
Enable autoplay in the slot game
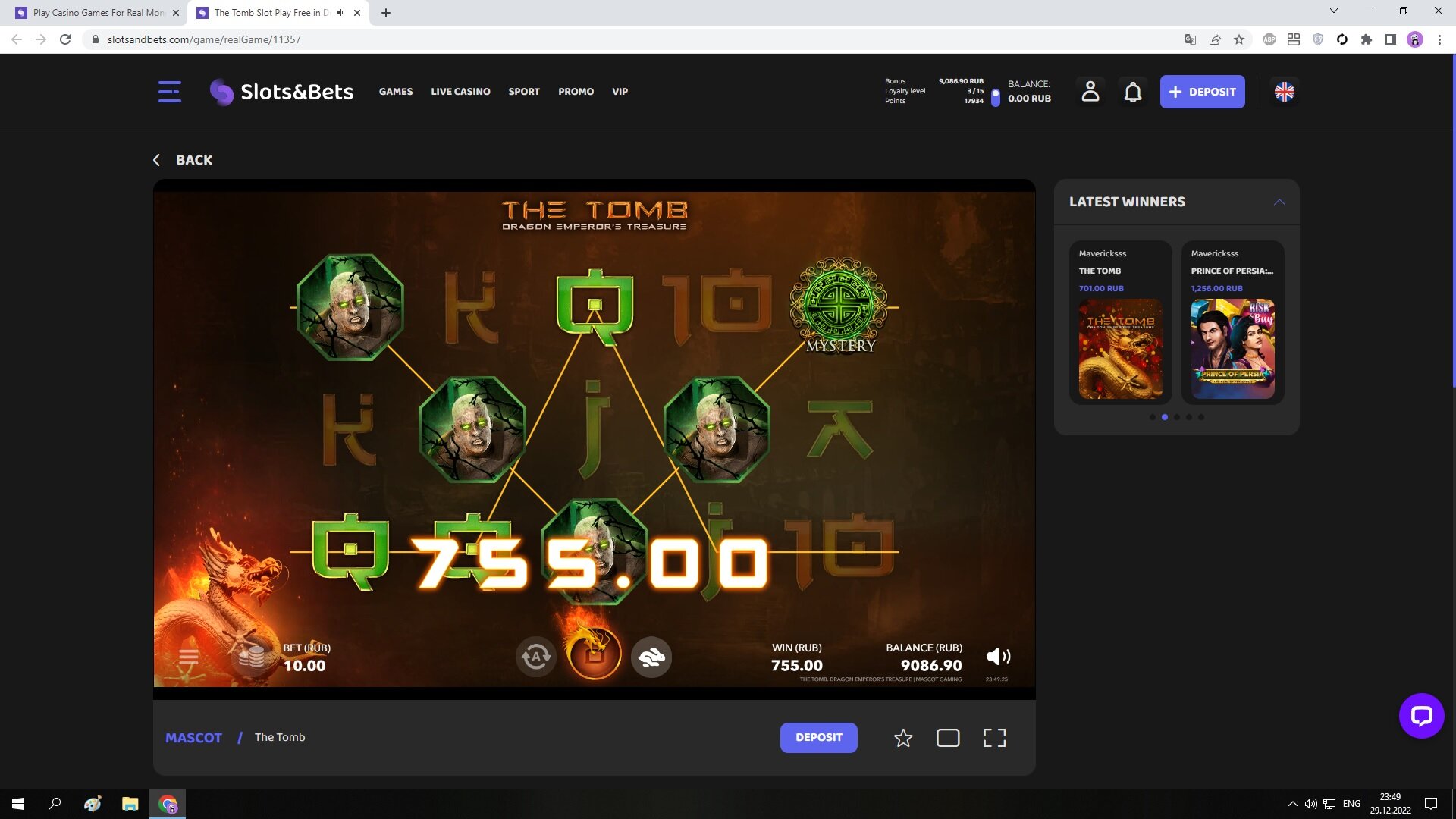pyautogui.click(x=536, y=657)
